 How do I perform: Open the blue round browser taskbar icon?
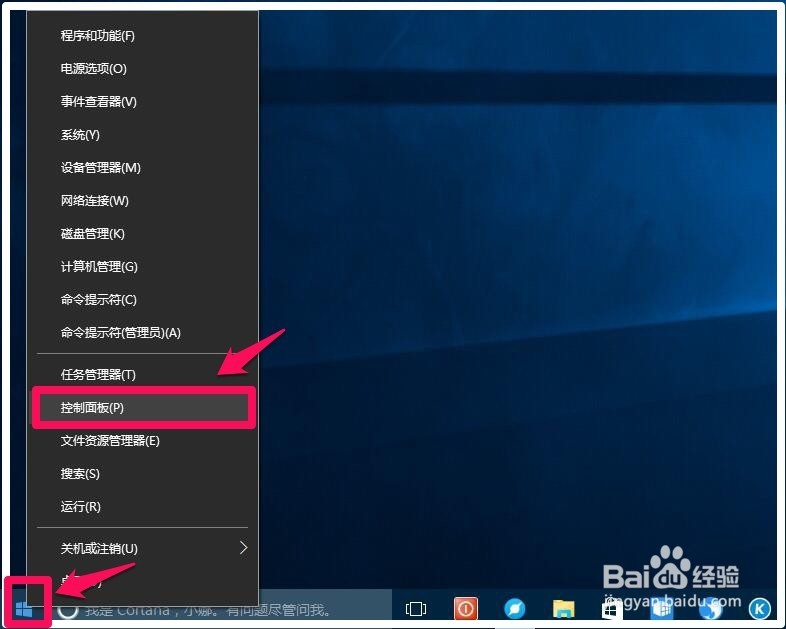click(514, 609)
